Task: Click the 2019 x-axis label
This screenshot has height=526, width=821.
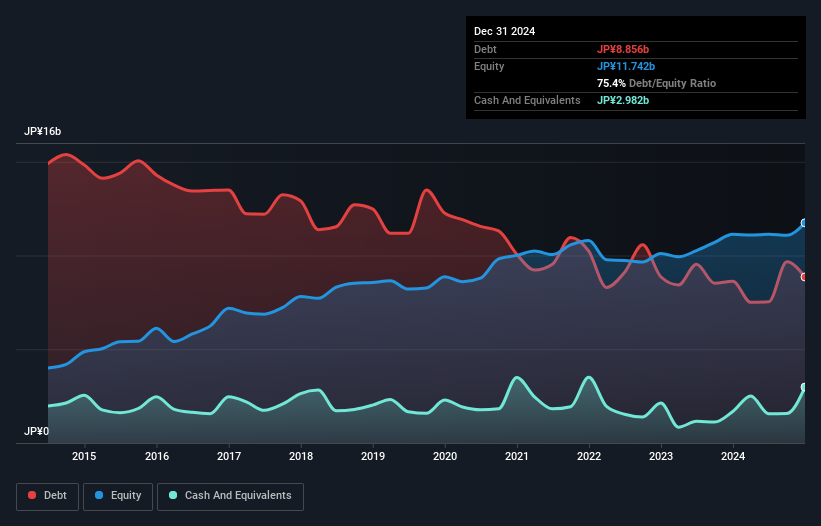Action: point(373,456)
